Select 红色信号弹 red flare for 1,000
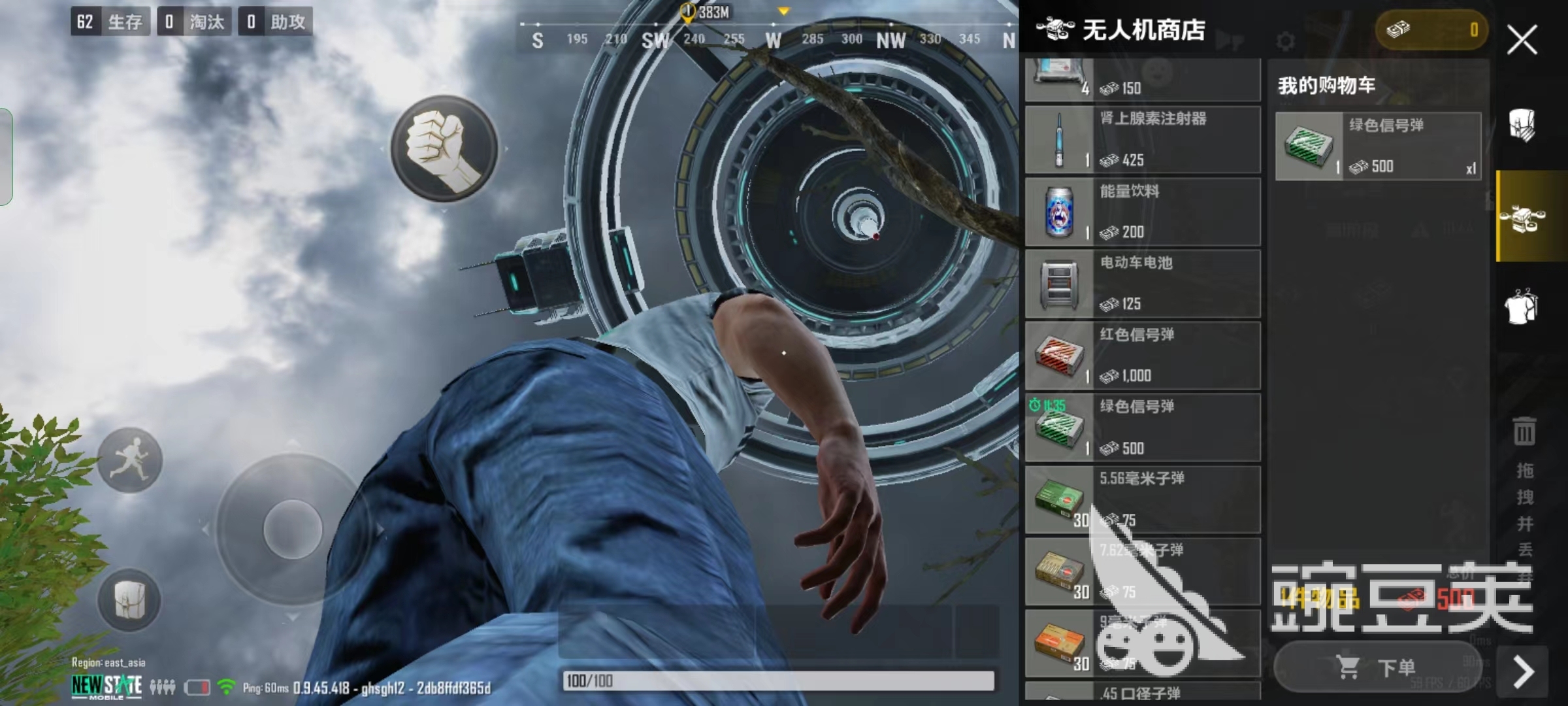This screenshot has width=1568, height=706. [x=1142, y=356]
